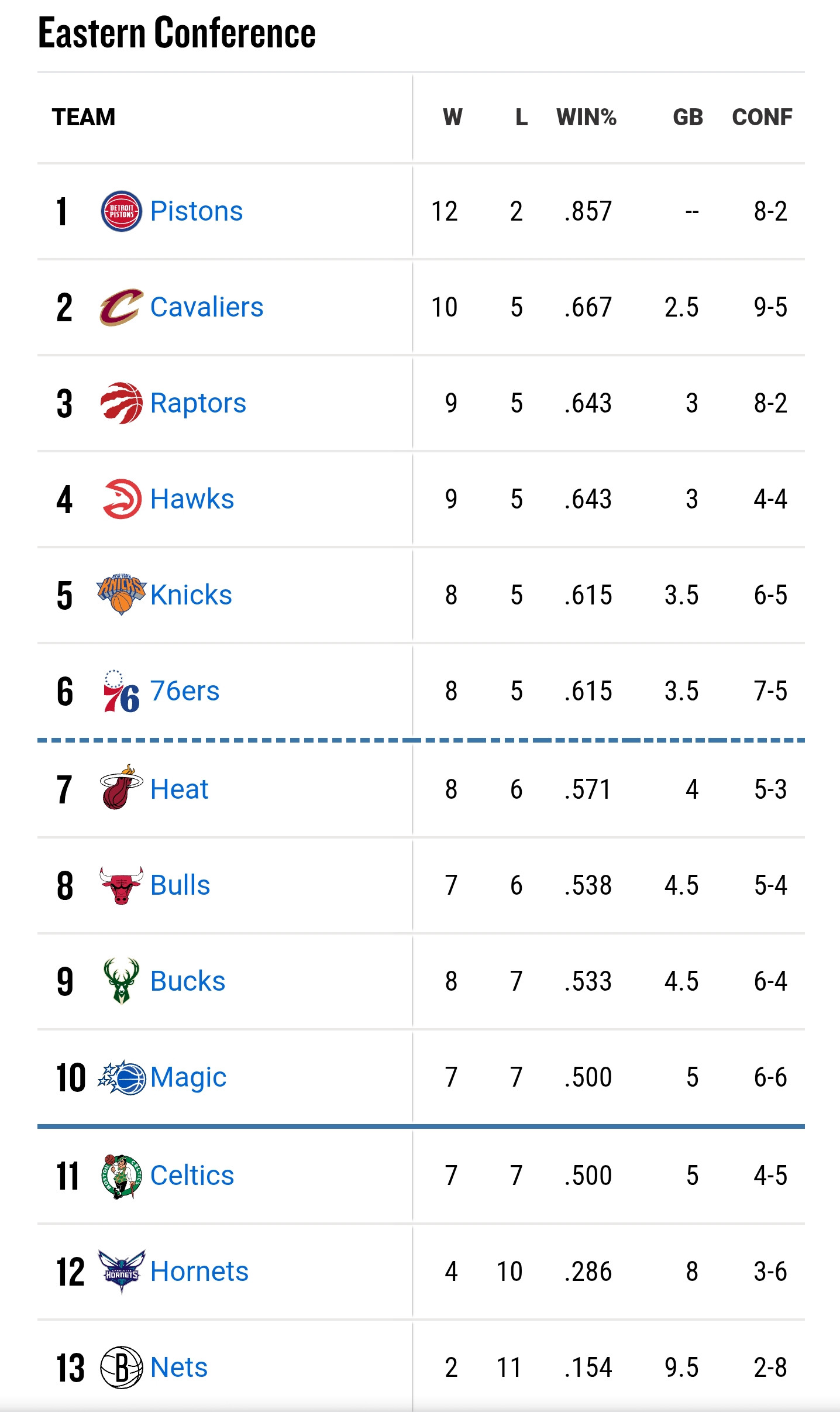
Task: Select the W column header
Action: (x=453, y=117)
